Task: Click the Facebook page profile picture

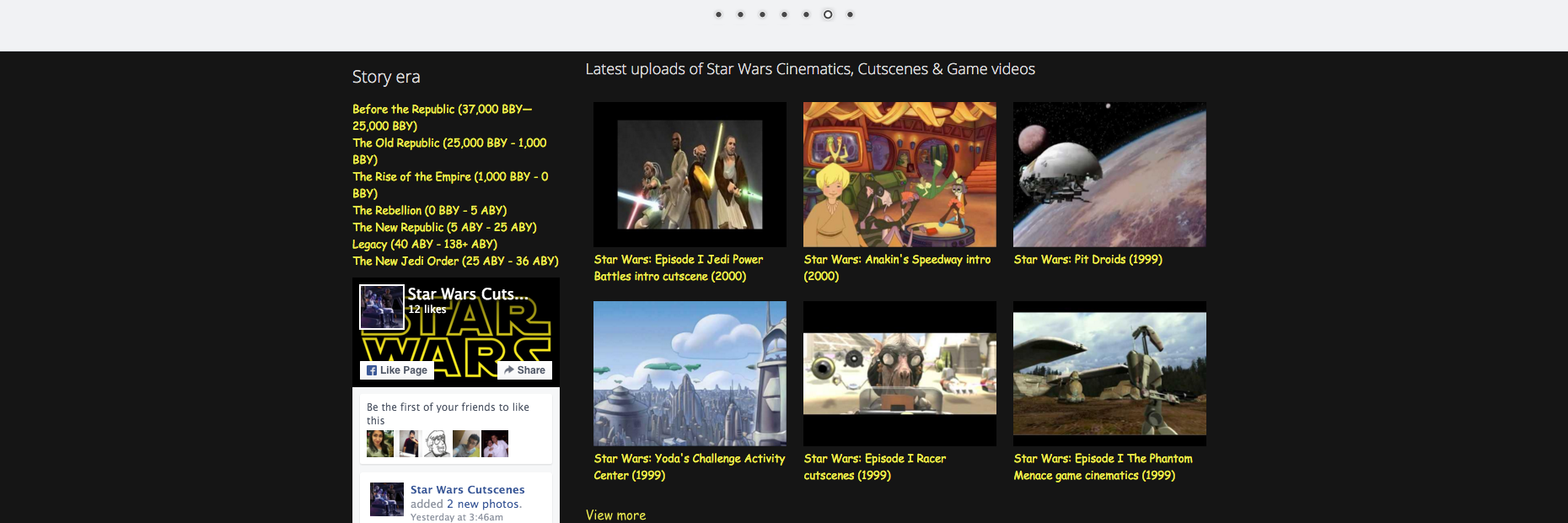Action: pos(382,307)
